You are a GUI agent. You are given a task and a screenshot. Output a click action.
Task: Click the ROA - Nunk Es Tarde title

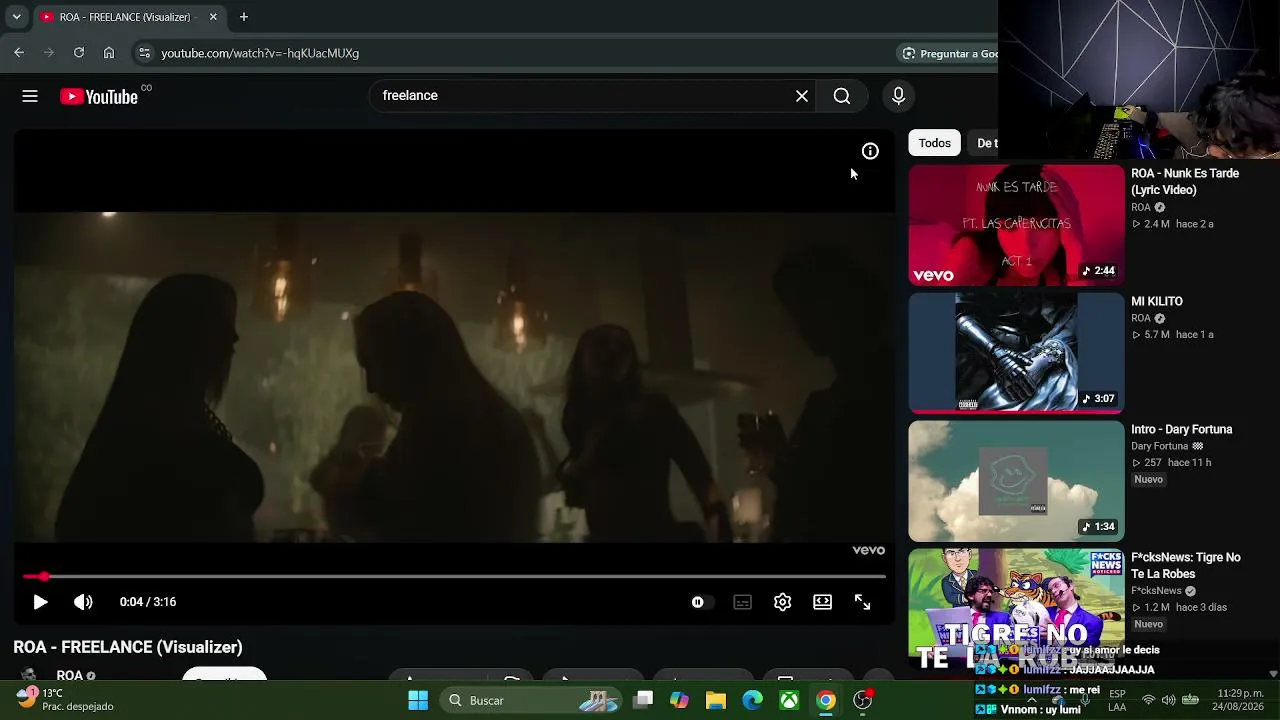click(x=1185, y=181)
